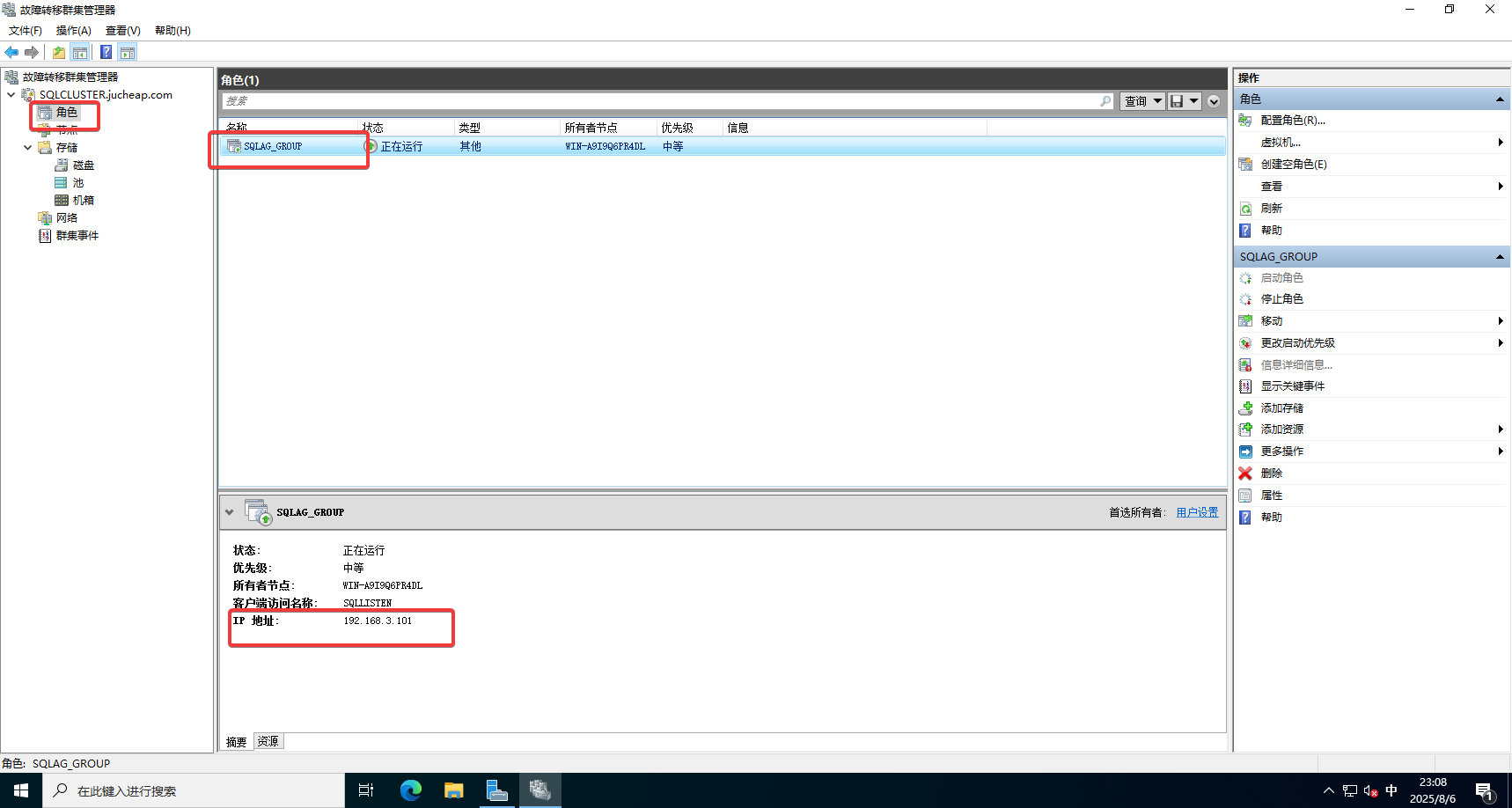Switch to the 摘要 tab
The height and width of the screenshot is (808, 1512).
(x=236, y=742)
